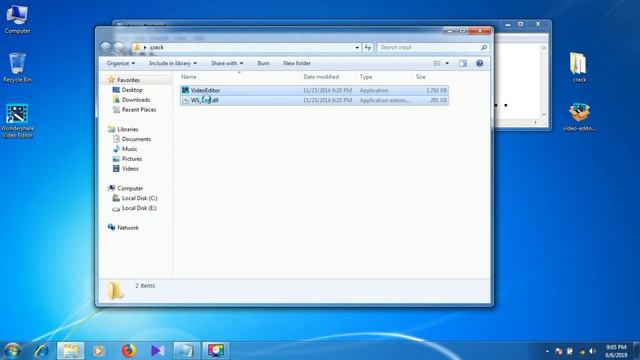The image size is (640, 360).
Task: Open Local Disk (E:) drive
Action: tap(139, 208)
